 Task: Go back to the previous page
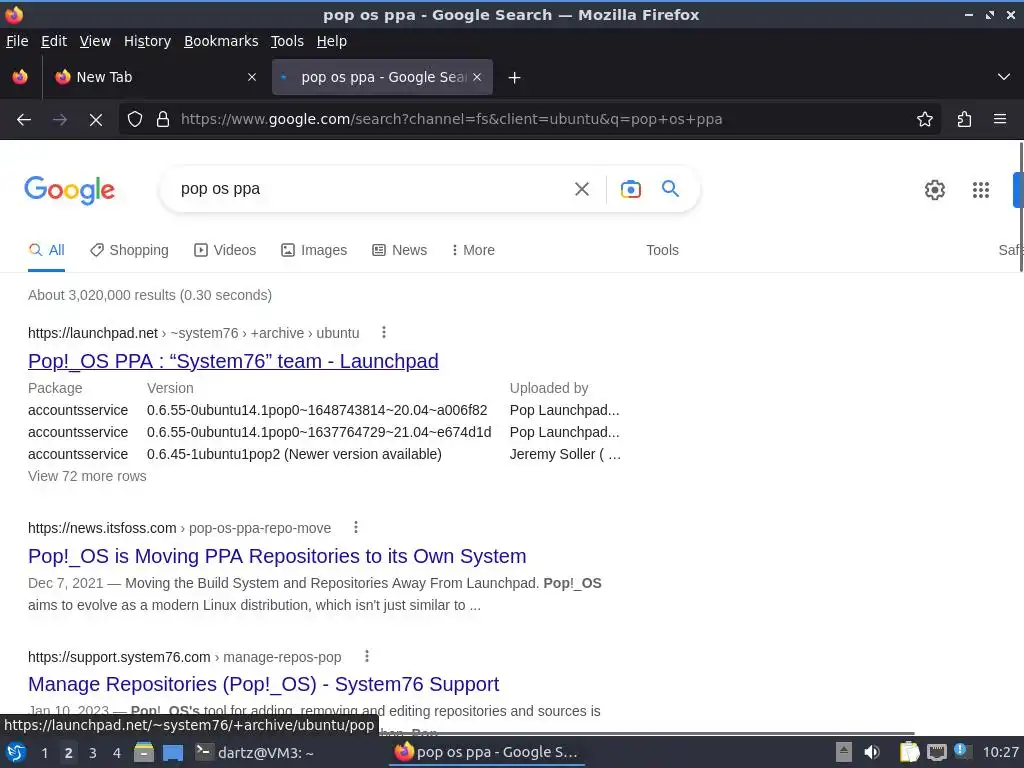click(24, 120)
